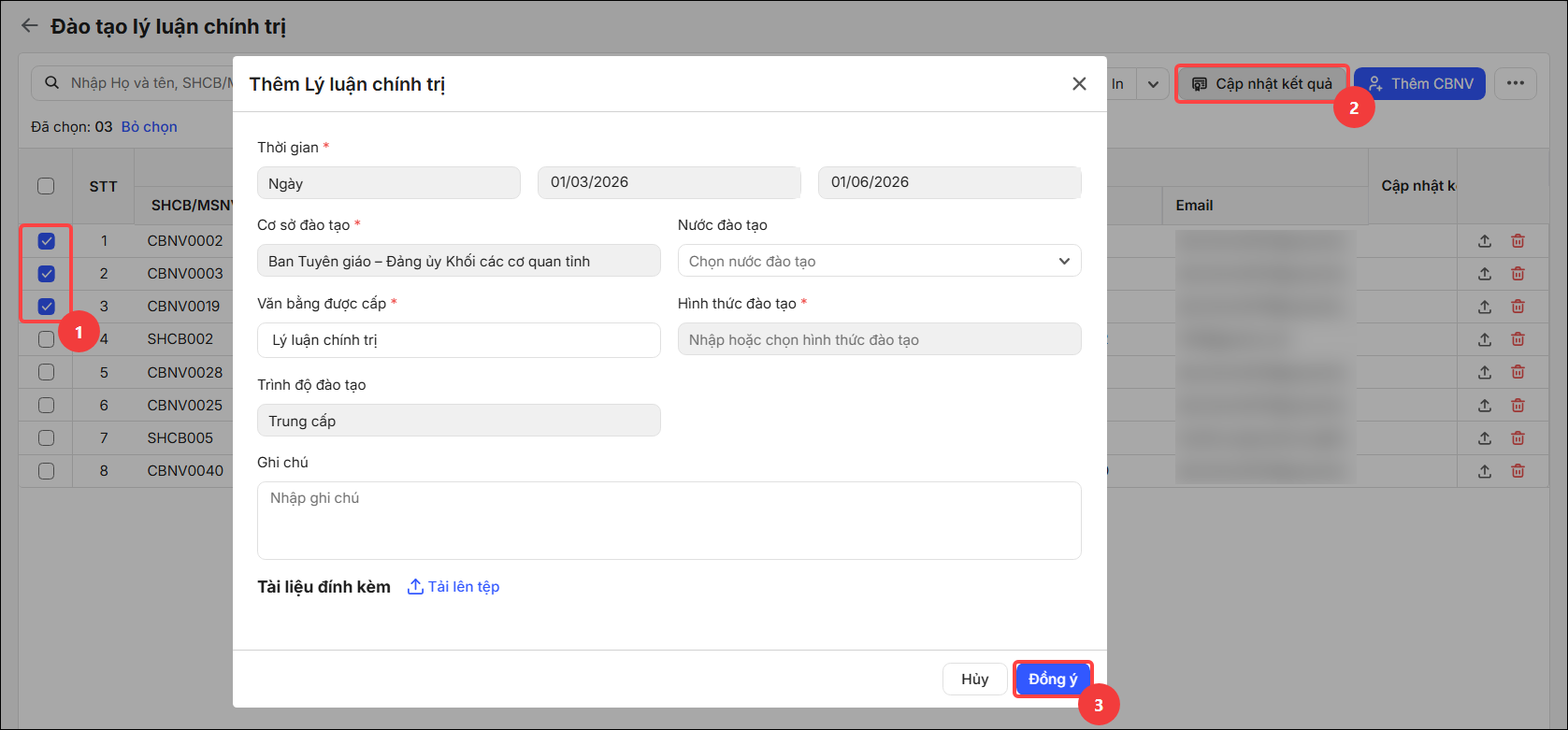The image size is (1568, 730).
Task: Click the search magnifier icon
Action: [x=51, y=83]
